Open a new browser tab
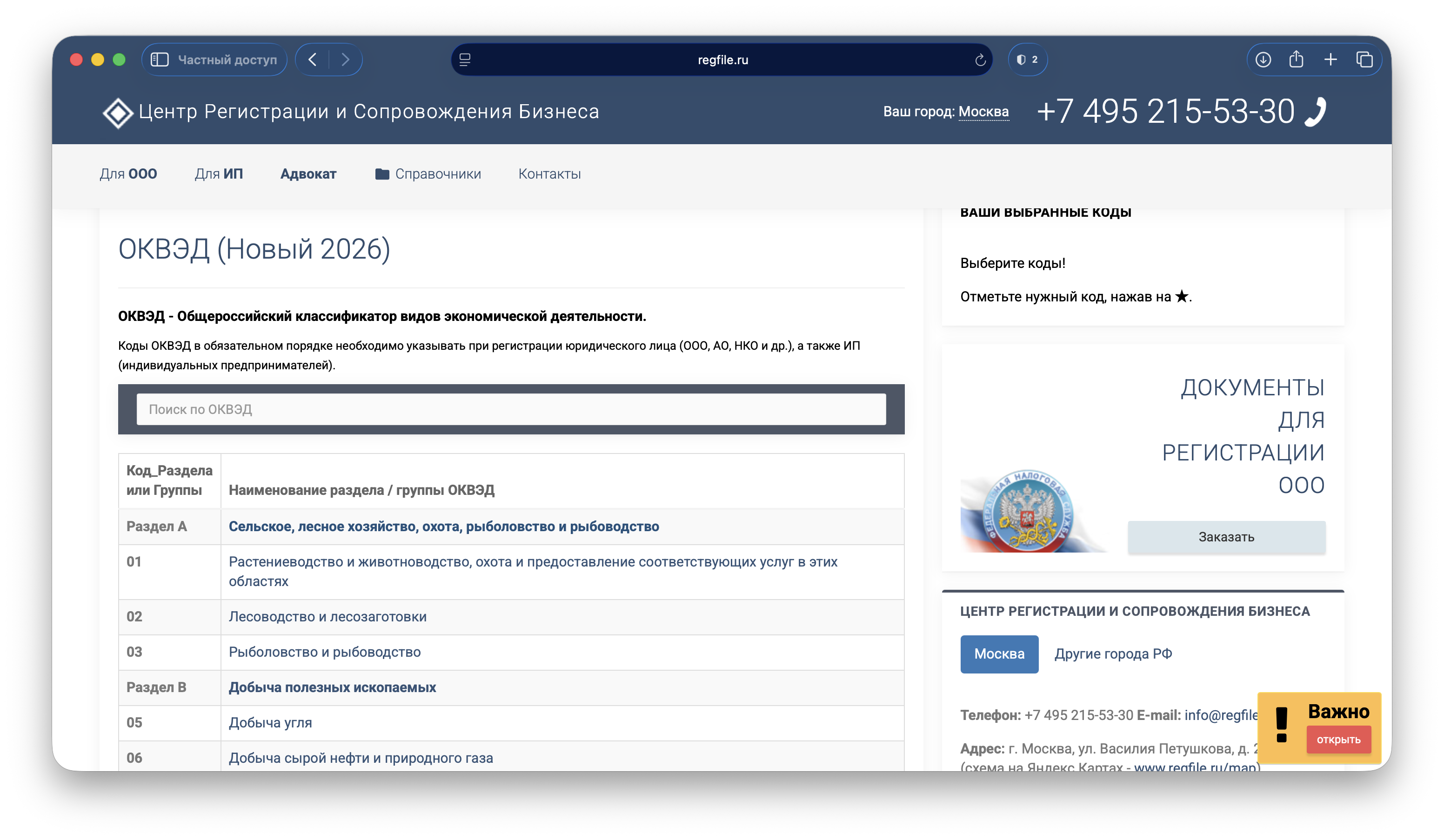The width and height of the screenshot is (1444, 840). pos(1330,59)
